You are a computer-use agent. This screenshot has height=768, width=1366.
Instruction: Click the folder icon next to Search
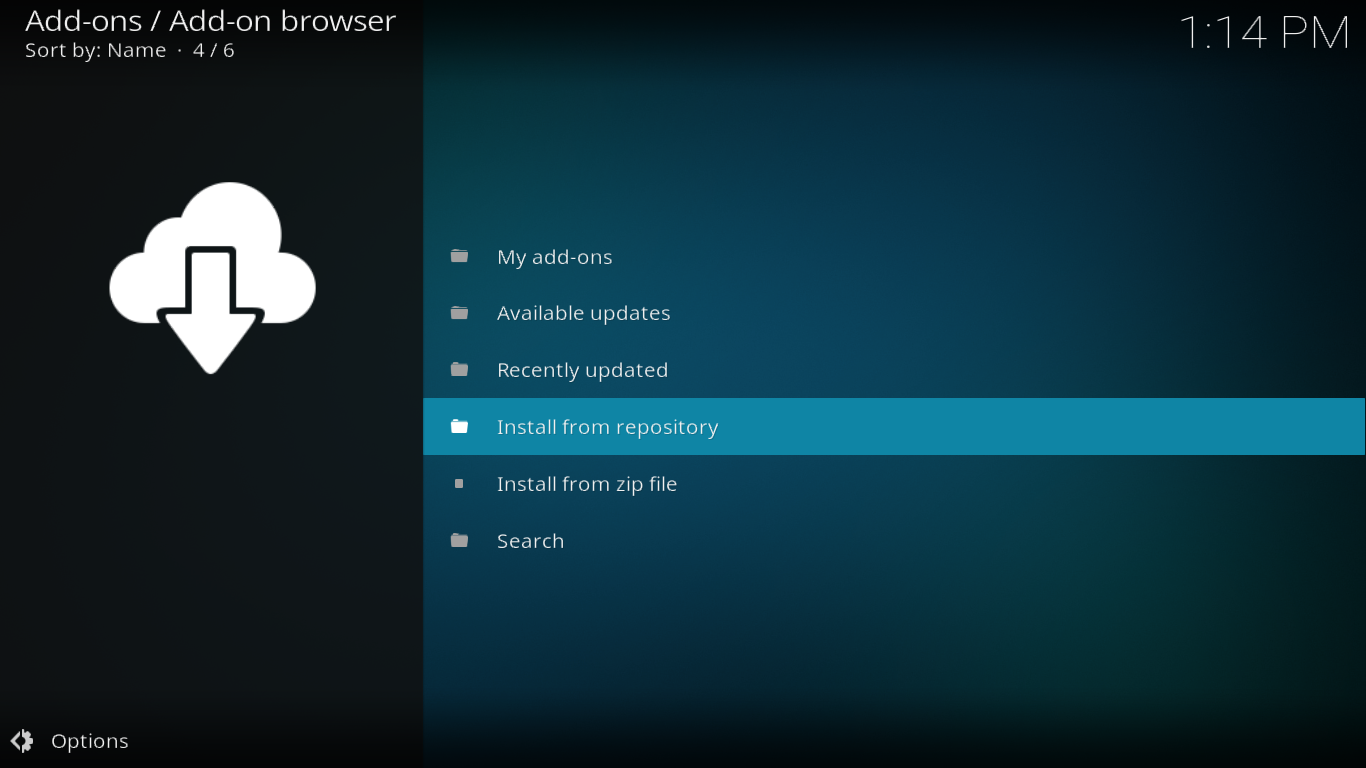point(459,541)
